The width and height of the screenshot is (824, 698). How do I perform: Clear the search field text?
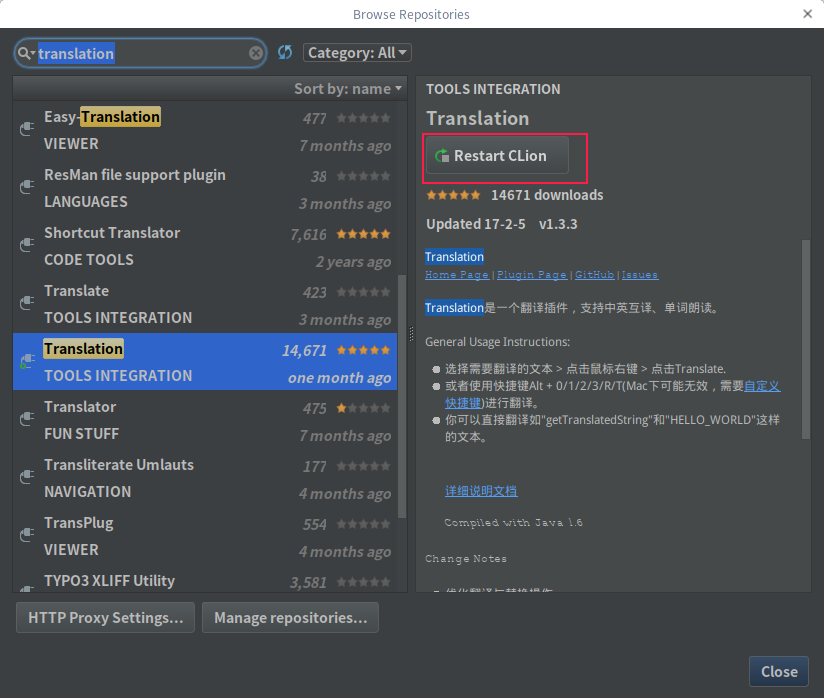tap(256, 53)
